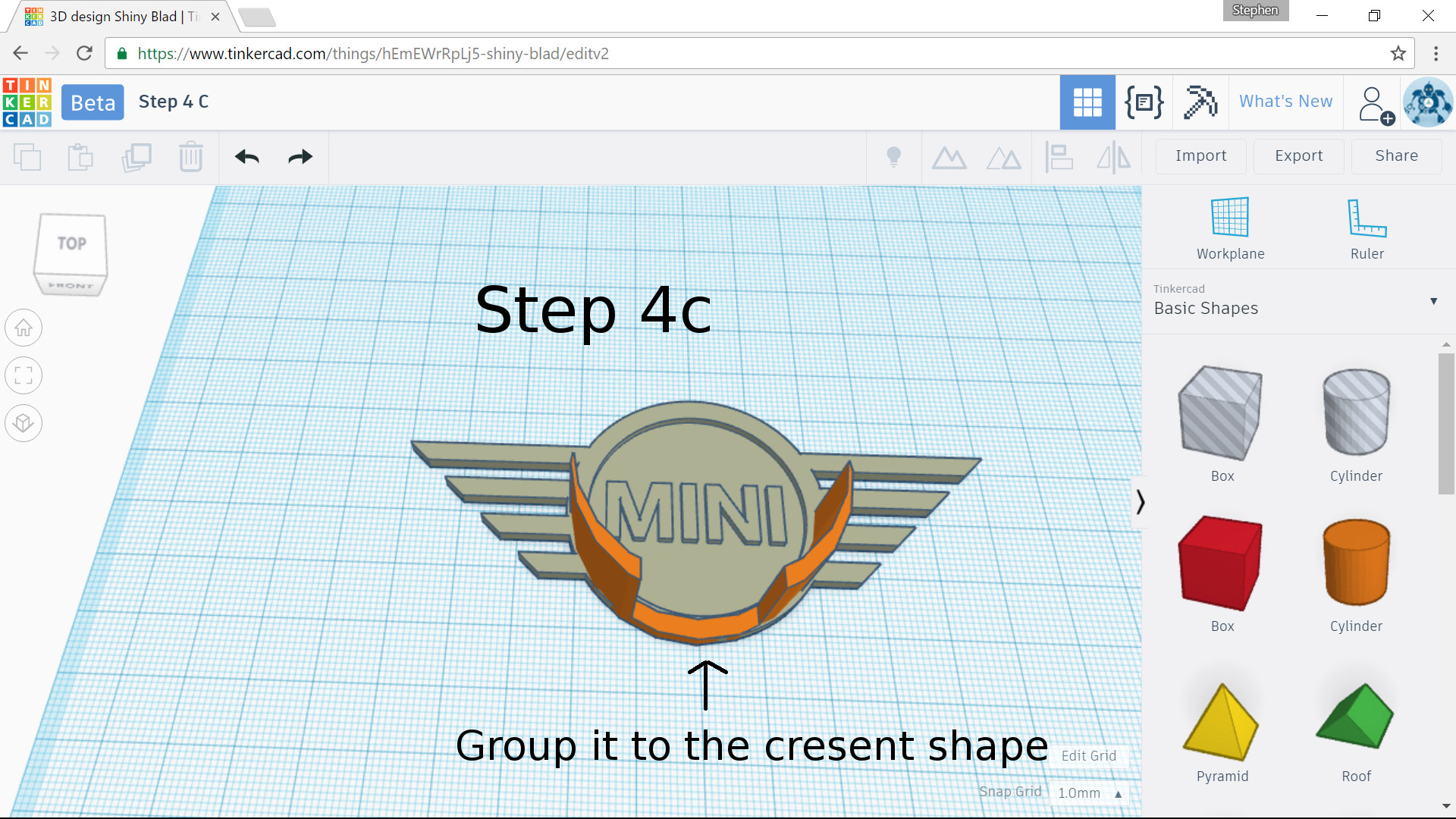The height and width of the screenshot is (819, 1456).
Task: Click the Fit all in view icon
Action: point(24,375)
